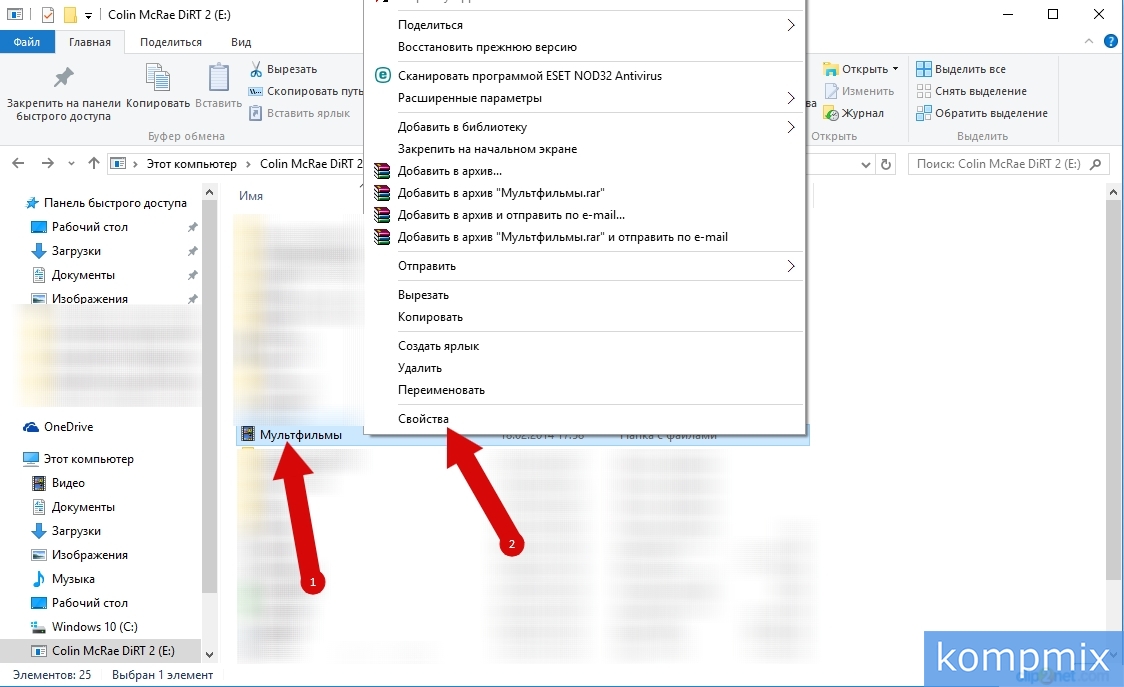Click the OneDrive cloud icon

[31, 427]
